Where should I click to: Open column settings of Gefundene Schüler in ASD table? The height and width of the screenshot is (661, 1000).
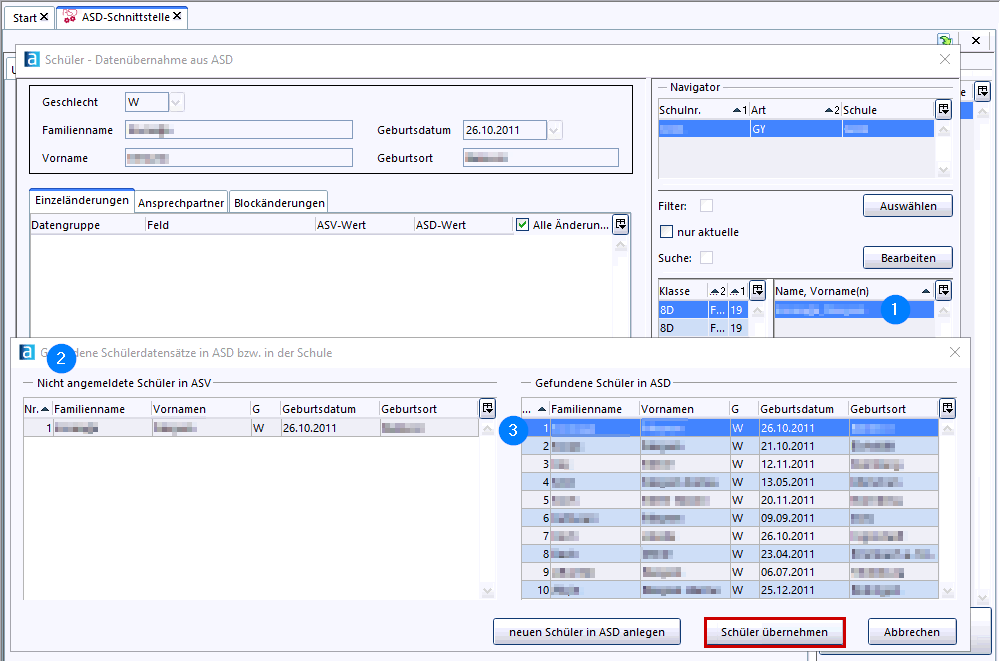[946, 408]
